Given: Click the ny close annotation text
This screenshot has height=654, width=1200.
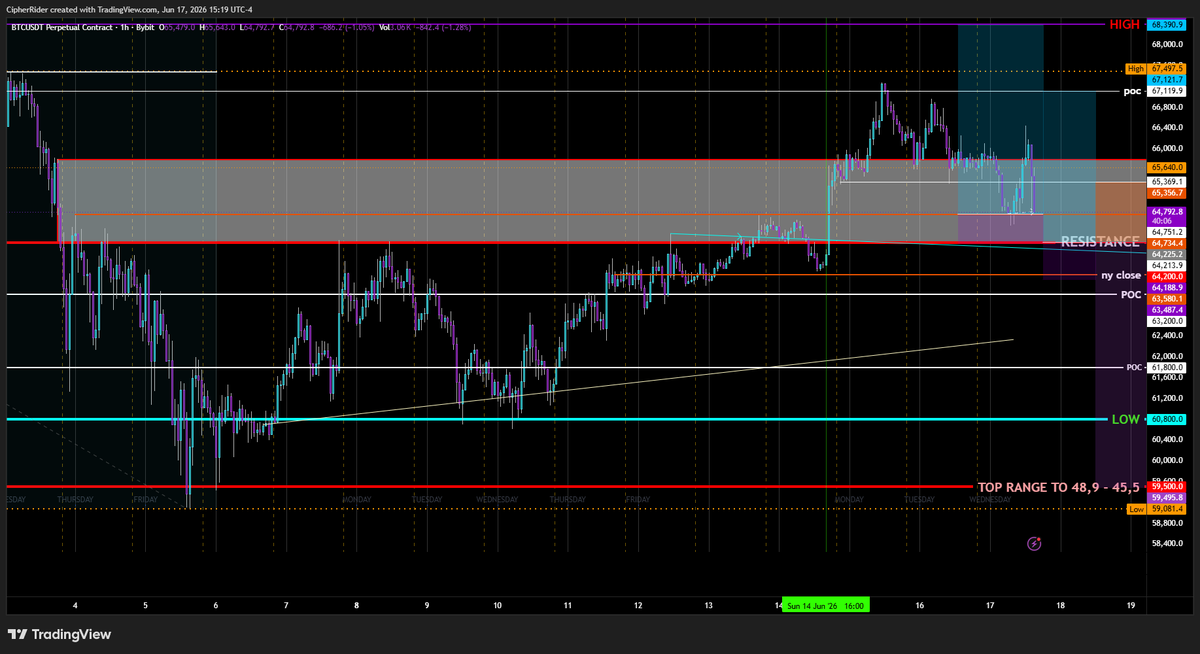Looking at the screenshot, I should (1121, 275).
